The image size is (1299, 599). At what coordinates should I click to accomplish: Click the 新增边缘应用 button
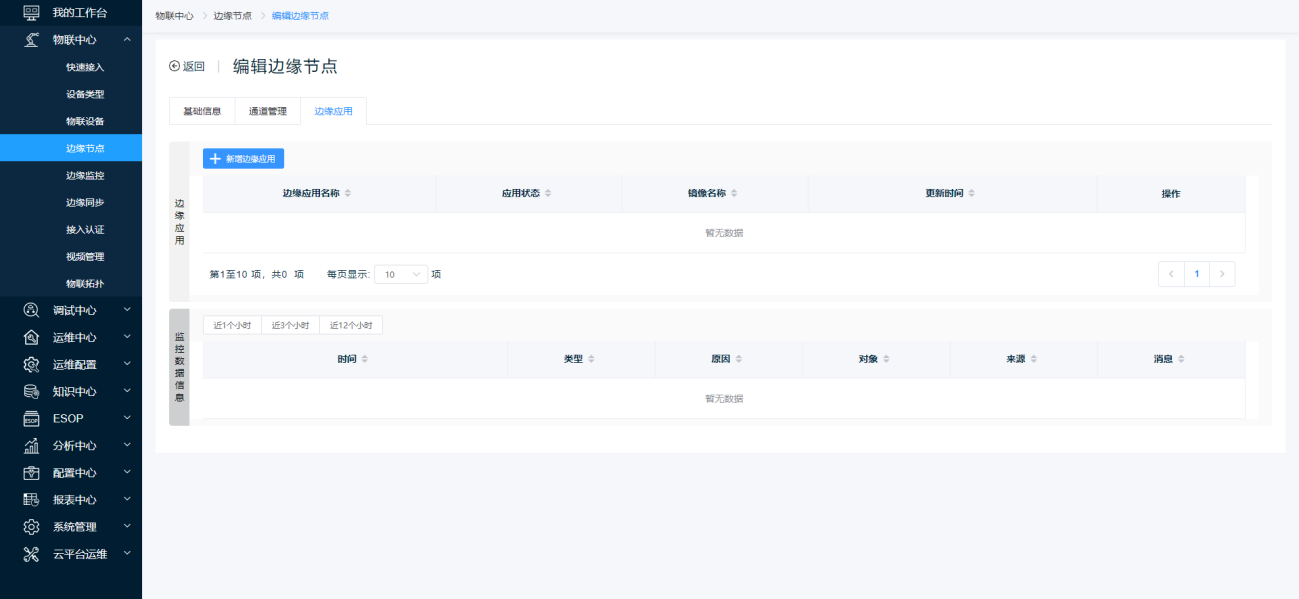[x=243, y=158]
